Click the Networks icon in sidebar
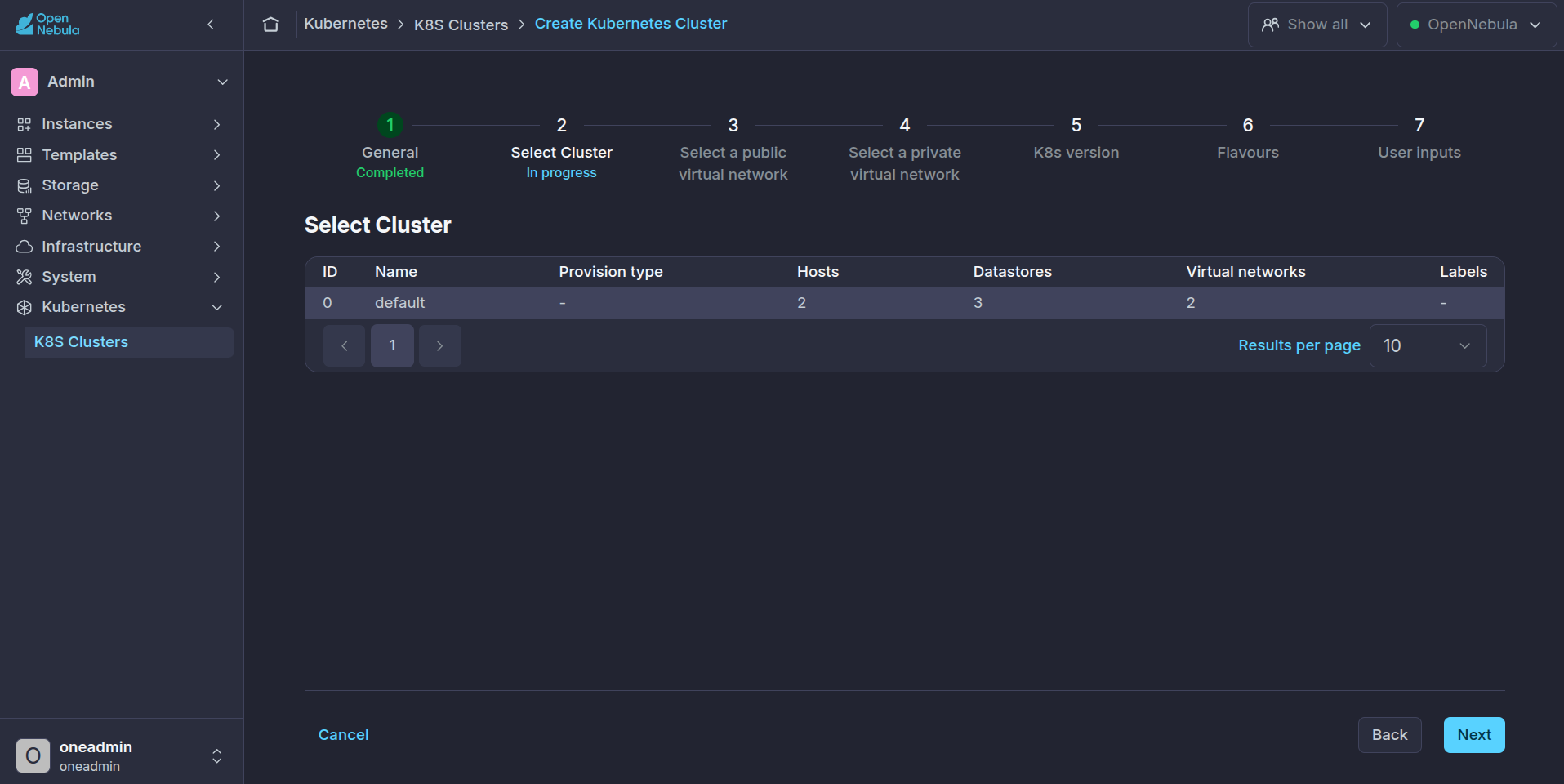 pyautogui.click(x=25, y=216)
